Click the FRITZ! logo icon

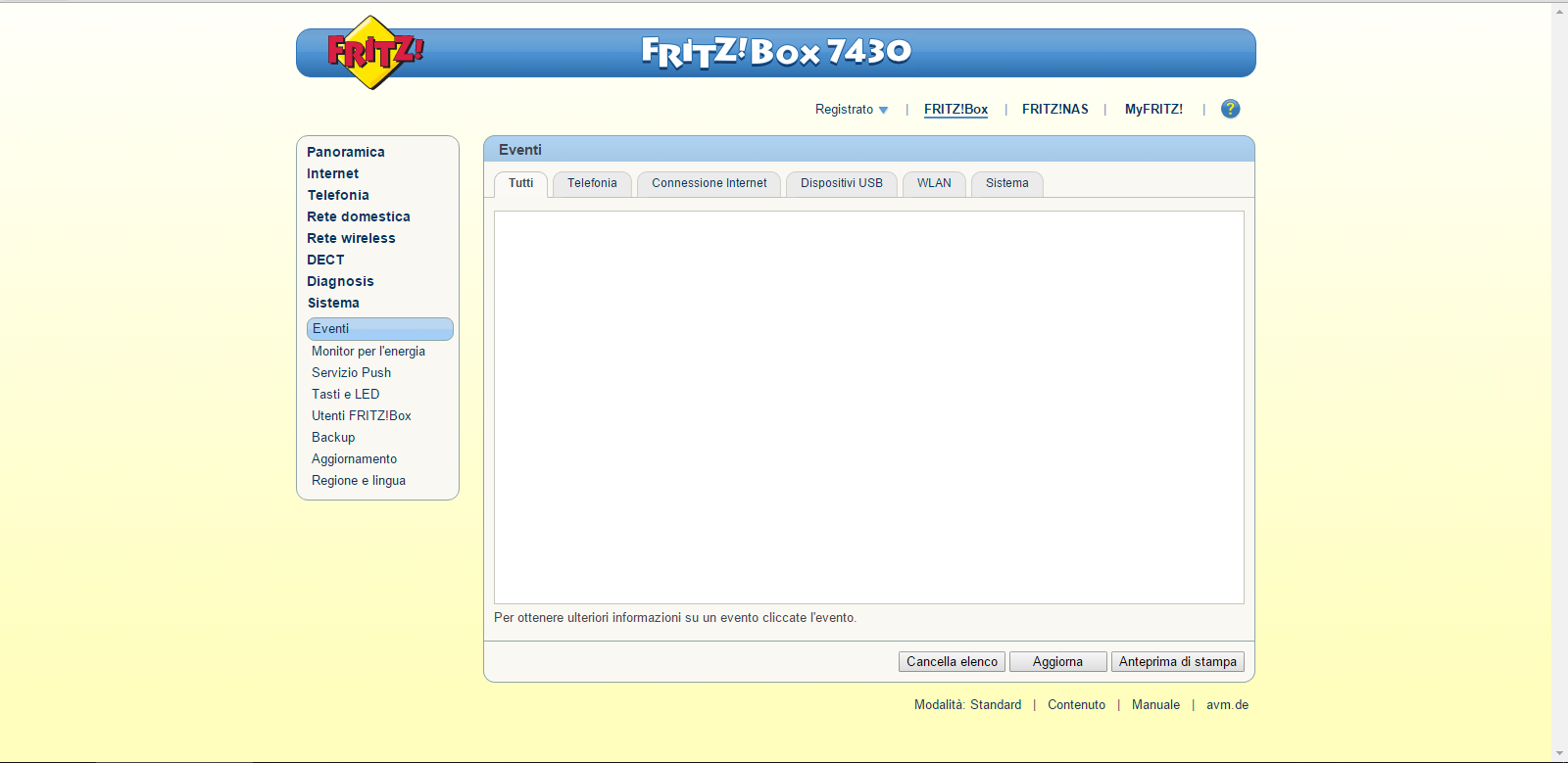(x=372, y=53)
